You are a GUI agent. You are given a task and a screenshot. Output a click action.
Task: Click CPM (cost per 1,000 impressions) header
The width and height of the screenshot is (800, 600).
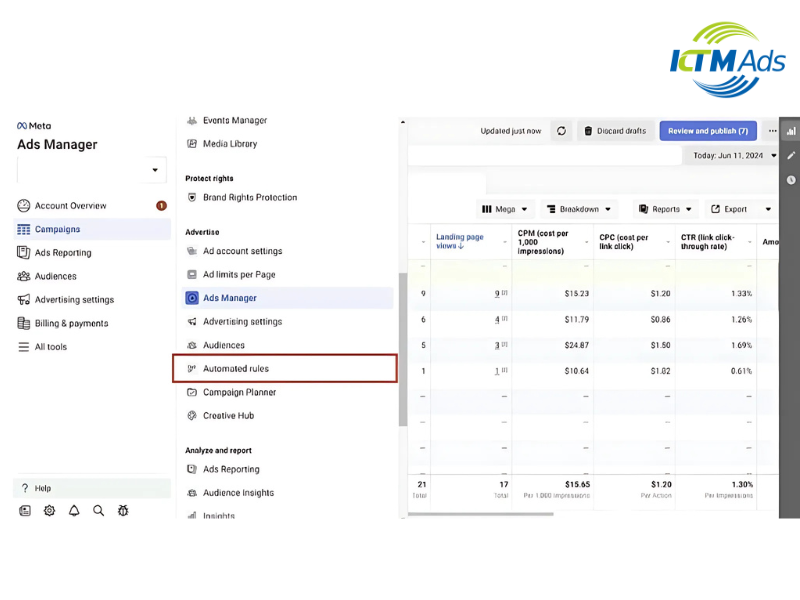pos(543,242)
